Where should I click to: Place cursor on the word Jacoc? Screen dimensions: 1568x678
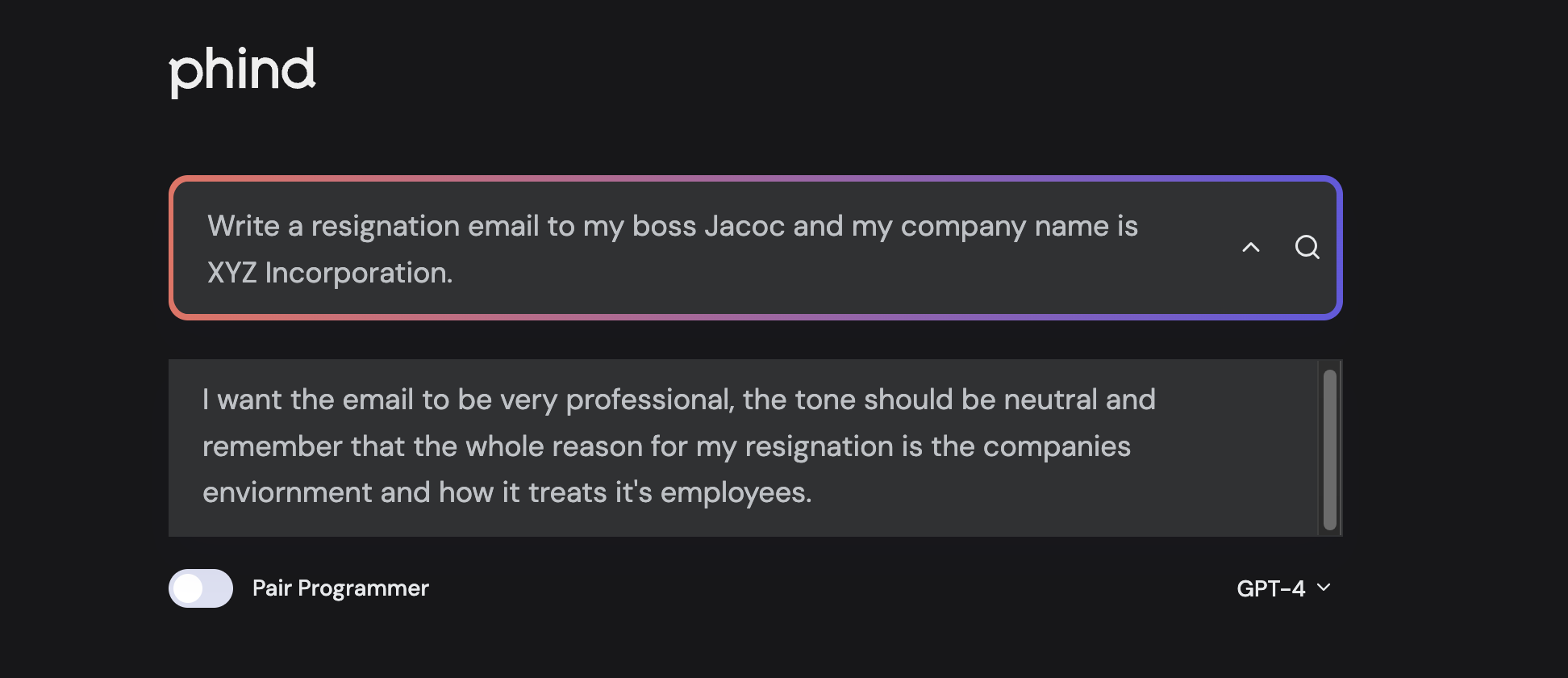(x=744, y=227)
